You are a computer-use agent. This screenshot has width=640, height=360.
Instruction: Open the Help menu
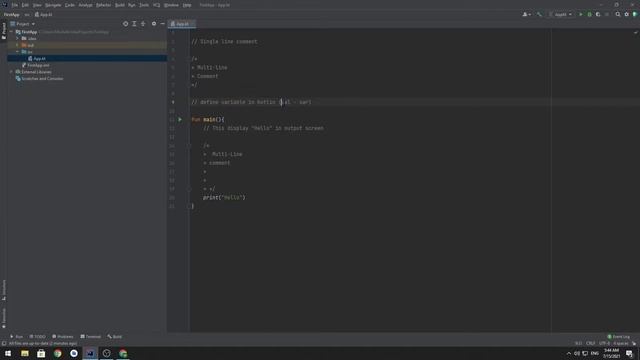pos(187,5)
